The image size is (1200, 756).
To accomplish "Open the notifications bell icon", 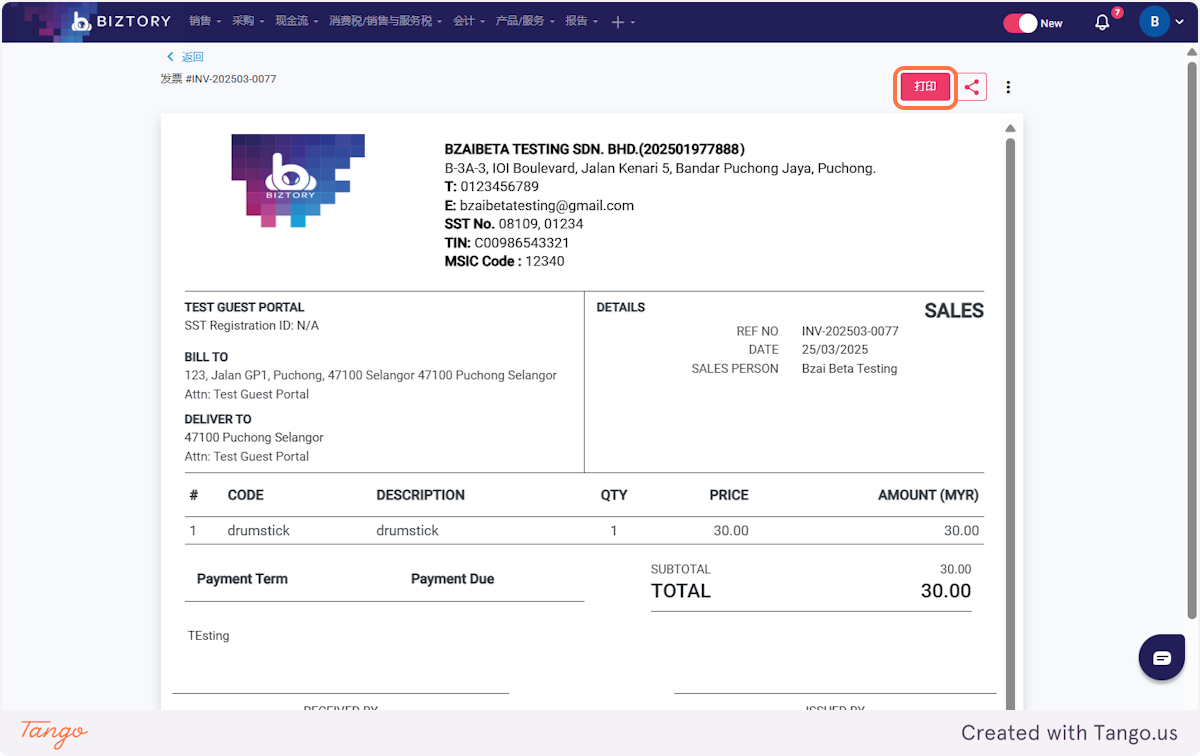I will 1102,22.
